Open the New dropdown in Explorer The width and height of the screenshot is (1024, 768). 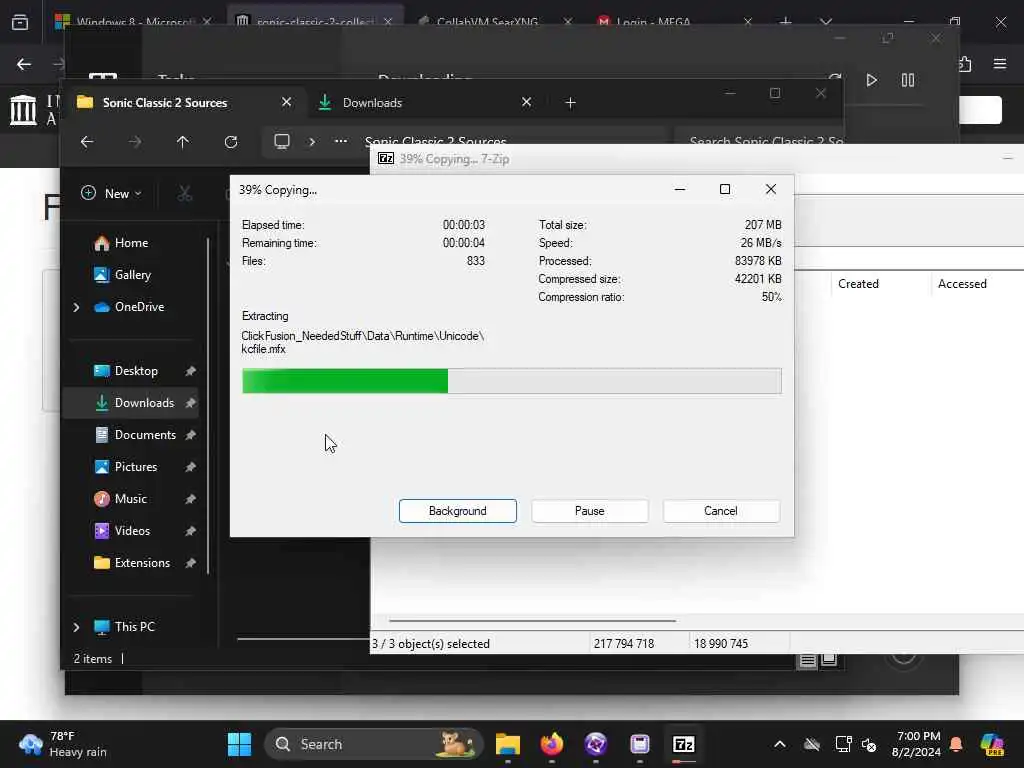point(111,193)
